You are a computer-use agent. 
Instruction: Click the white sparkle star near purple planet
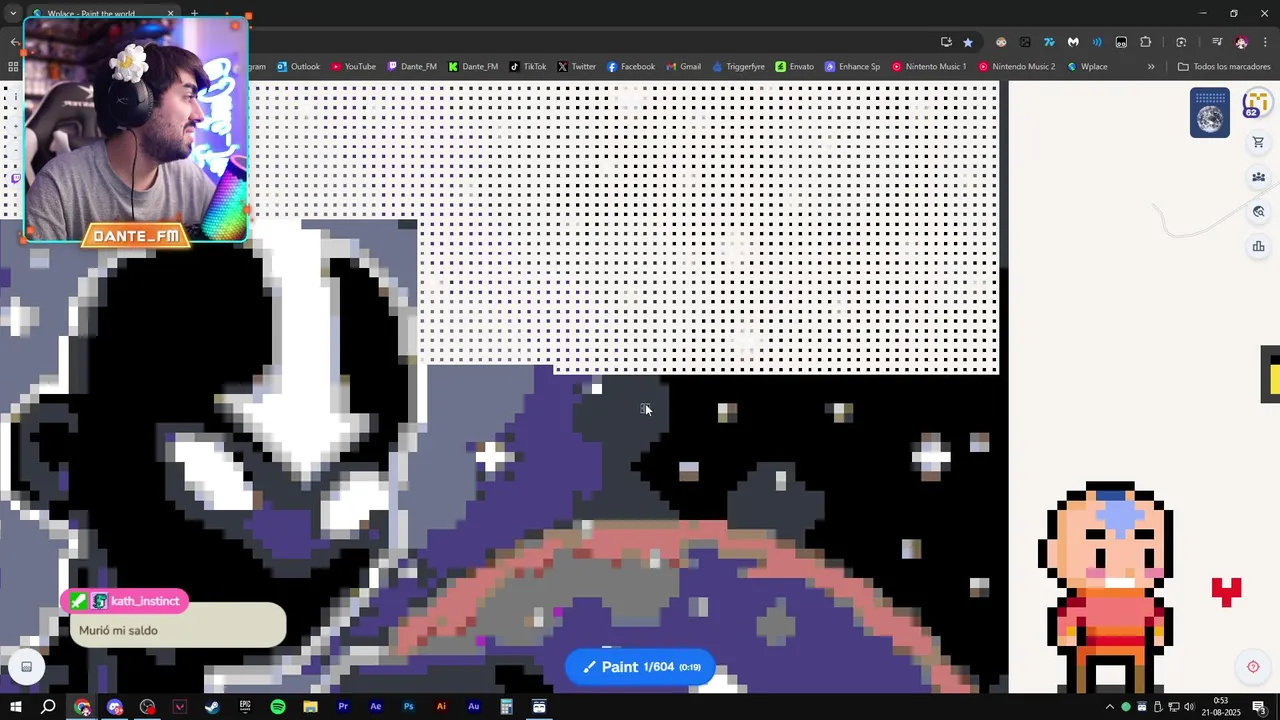tap(492, 457)
